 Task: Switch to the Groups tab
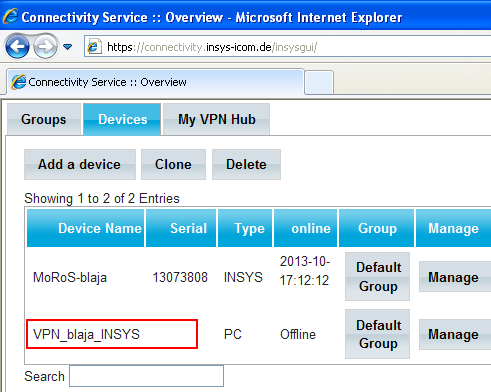(44, 119)
